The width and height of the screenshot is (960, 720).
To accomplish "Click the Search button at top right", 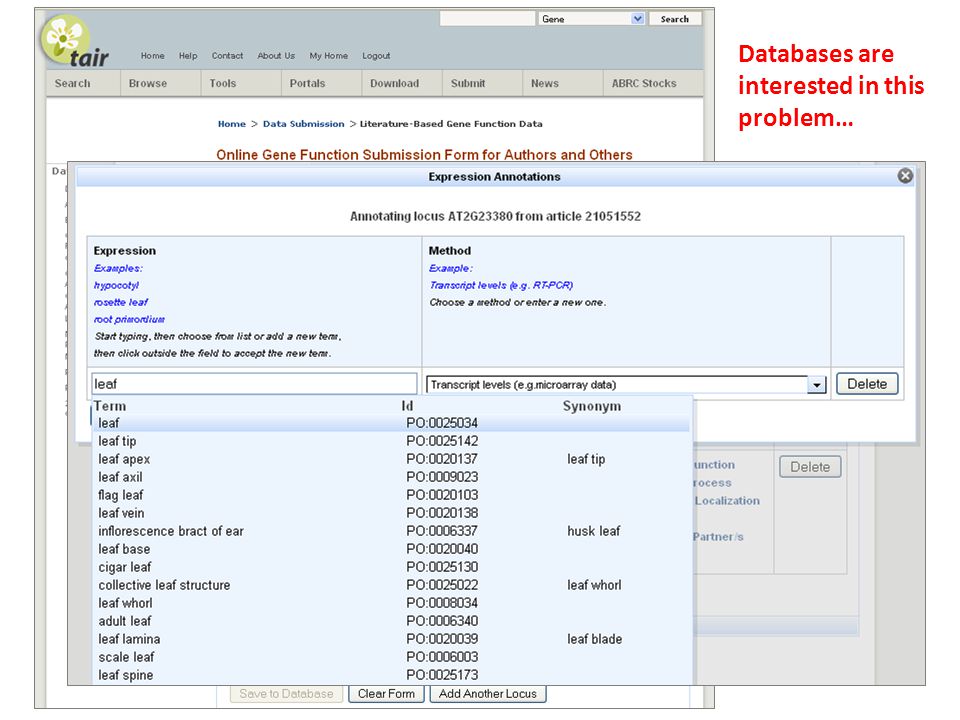I will [675, 19].
